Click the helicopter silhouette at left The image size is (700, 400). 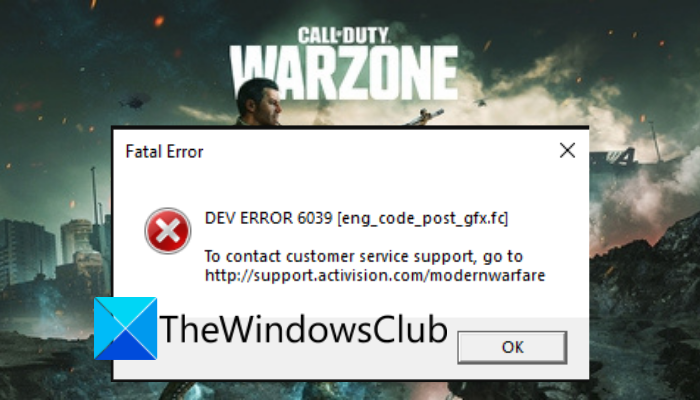tap(134, 102)
